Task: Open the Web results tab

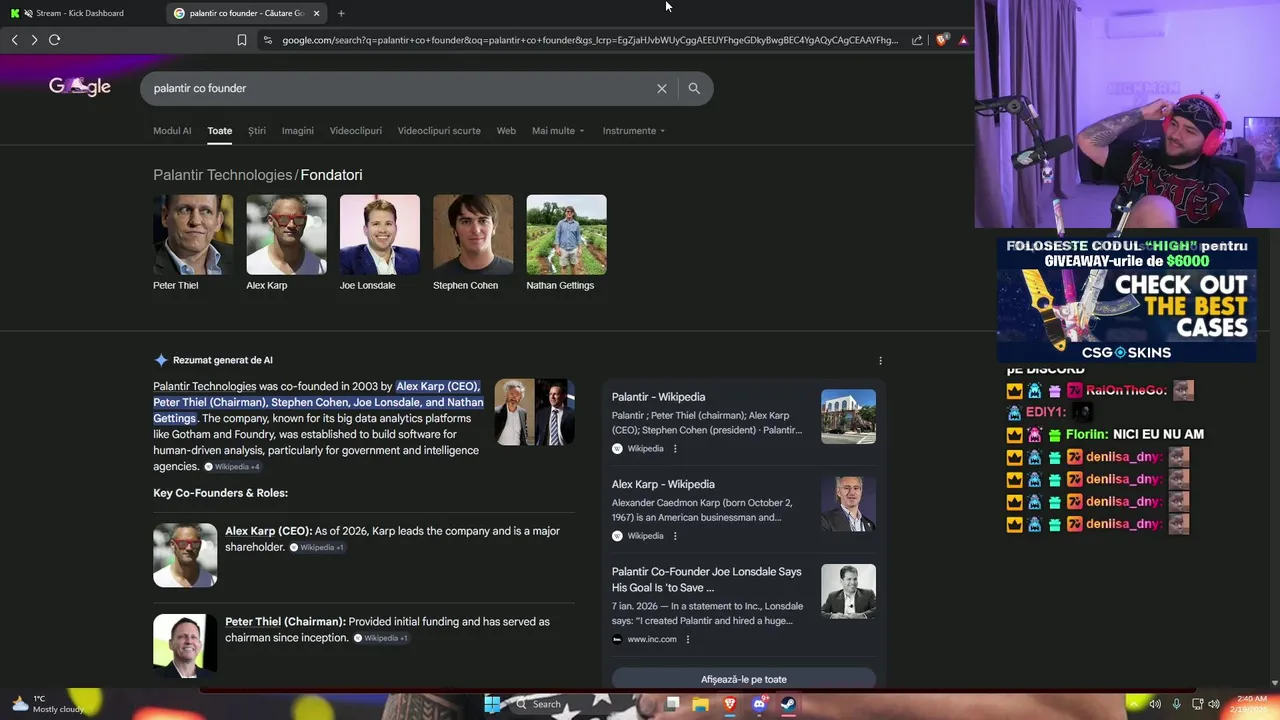Action: [x=506, y=131]
